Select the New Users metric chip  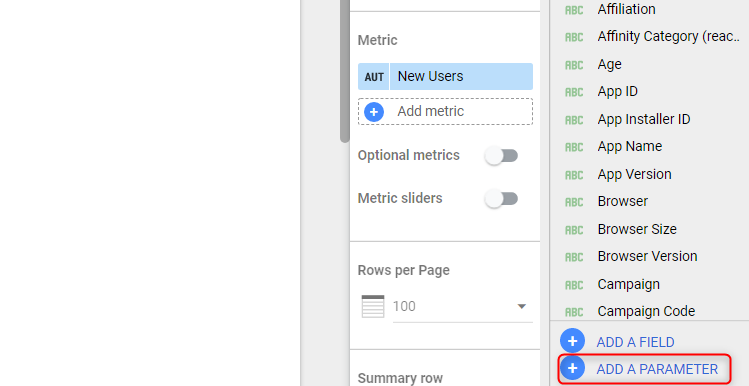[446, 76]
